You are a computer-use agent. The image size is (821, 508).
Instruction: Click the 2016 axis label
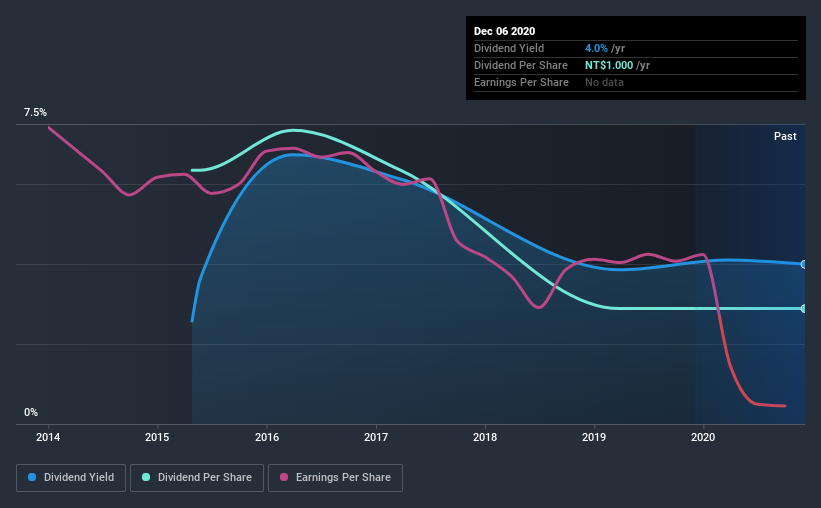click(267, 437)
